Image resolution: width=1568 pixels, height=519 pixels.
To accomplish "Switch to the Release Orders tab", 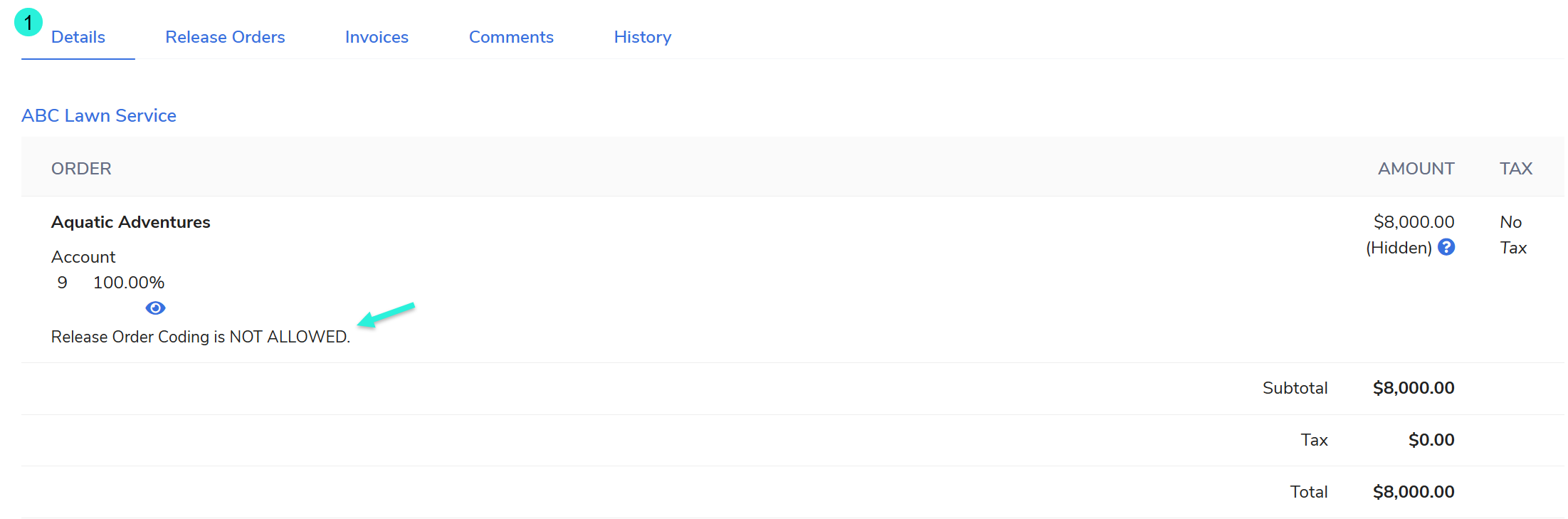I will point(225,37).
